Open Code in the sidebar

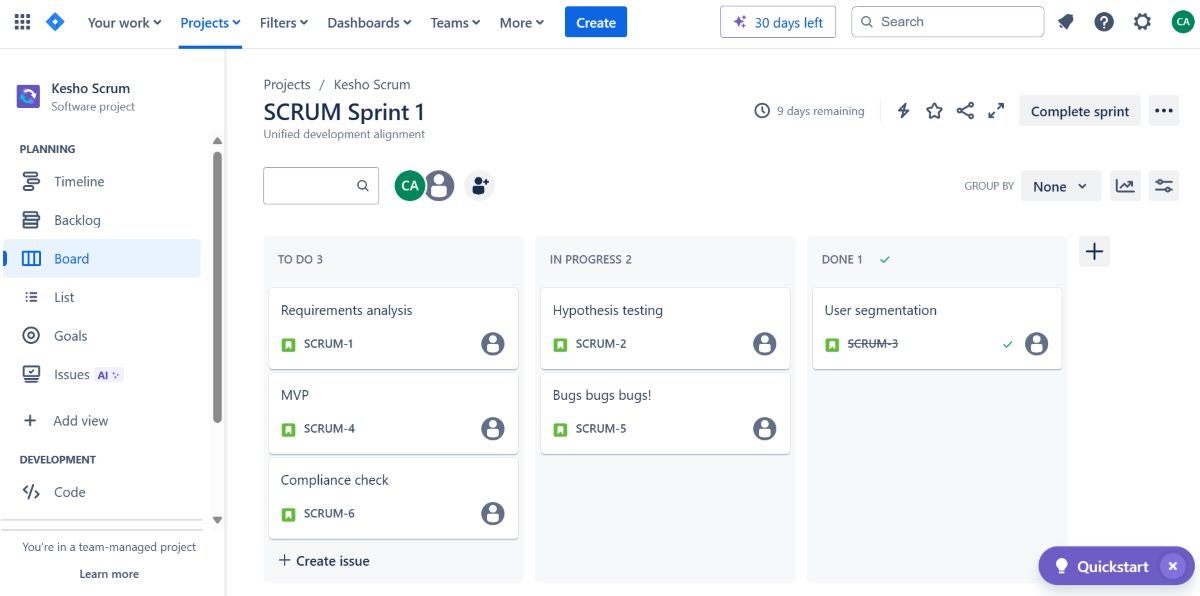(x=102, y=492)
